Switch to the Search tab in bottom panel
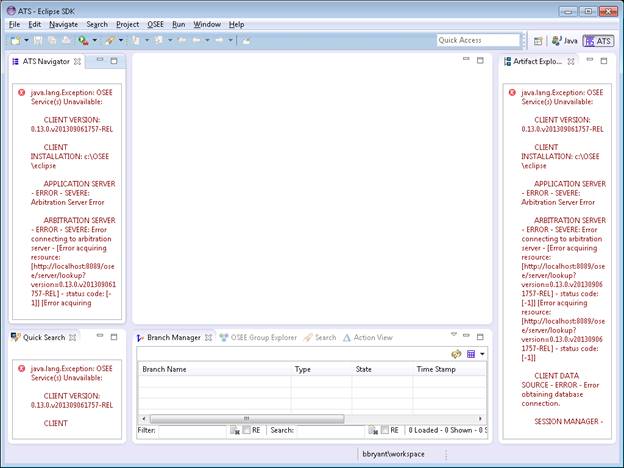This screenshot has width=624, height=468. (x=320, y=337)
